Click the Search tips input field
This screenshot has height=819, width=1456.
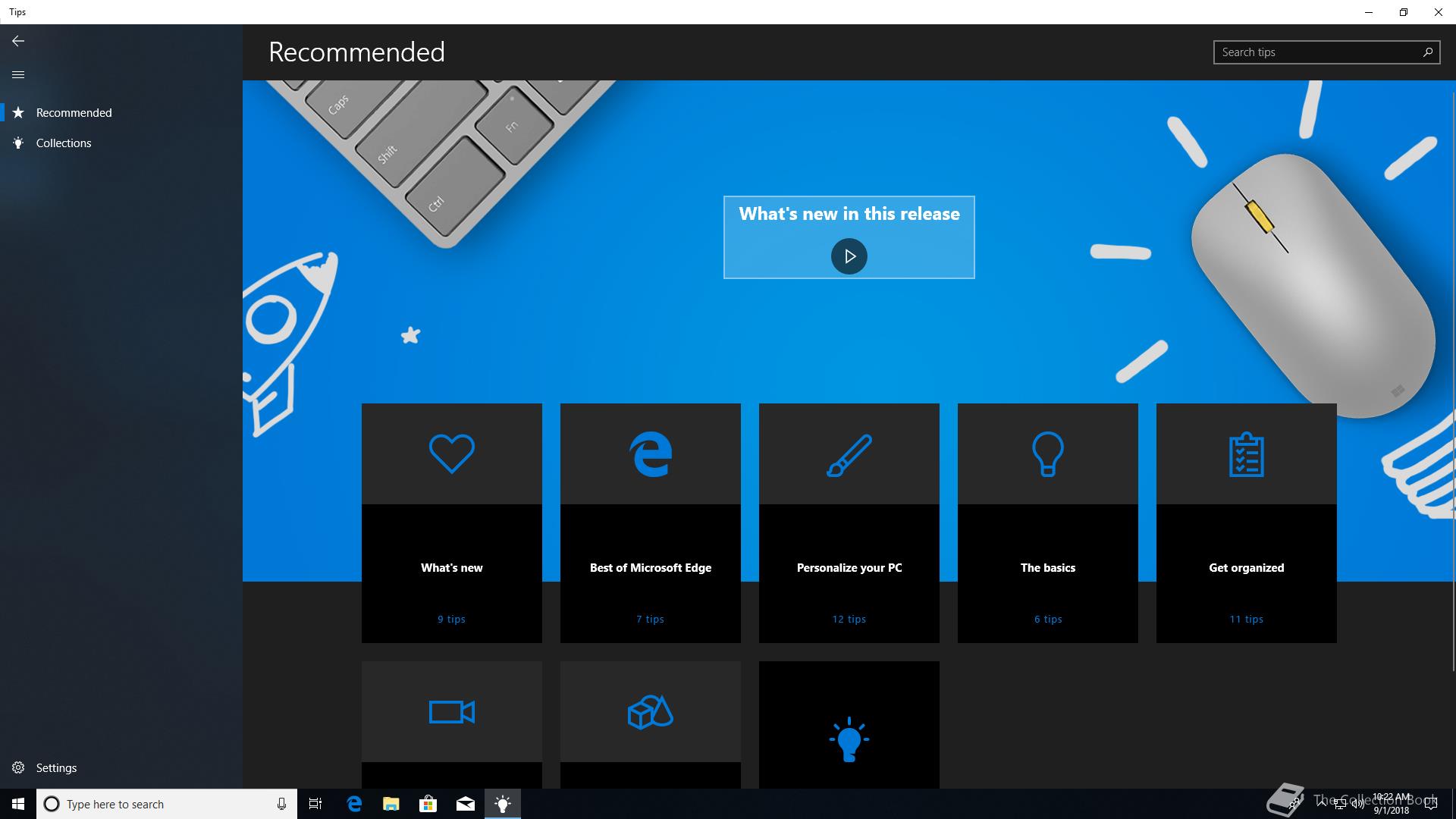tap(1318, 52)
